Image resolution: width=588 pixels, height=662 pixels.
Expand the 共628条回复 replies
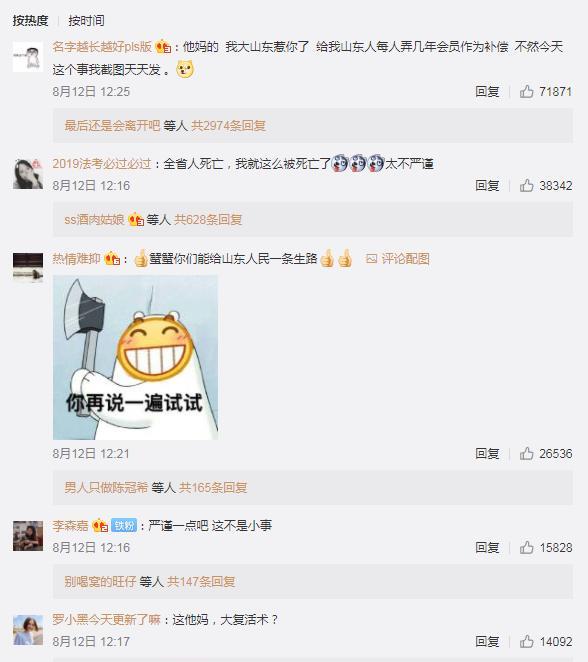[x=208, y=220]
